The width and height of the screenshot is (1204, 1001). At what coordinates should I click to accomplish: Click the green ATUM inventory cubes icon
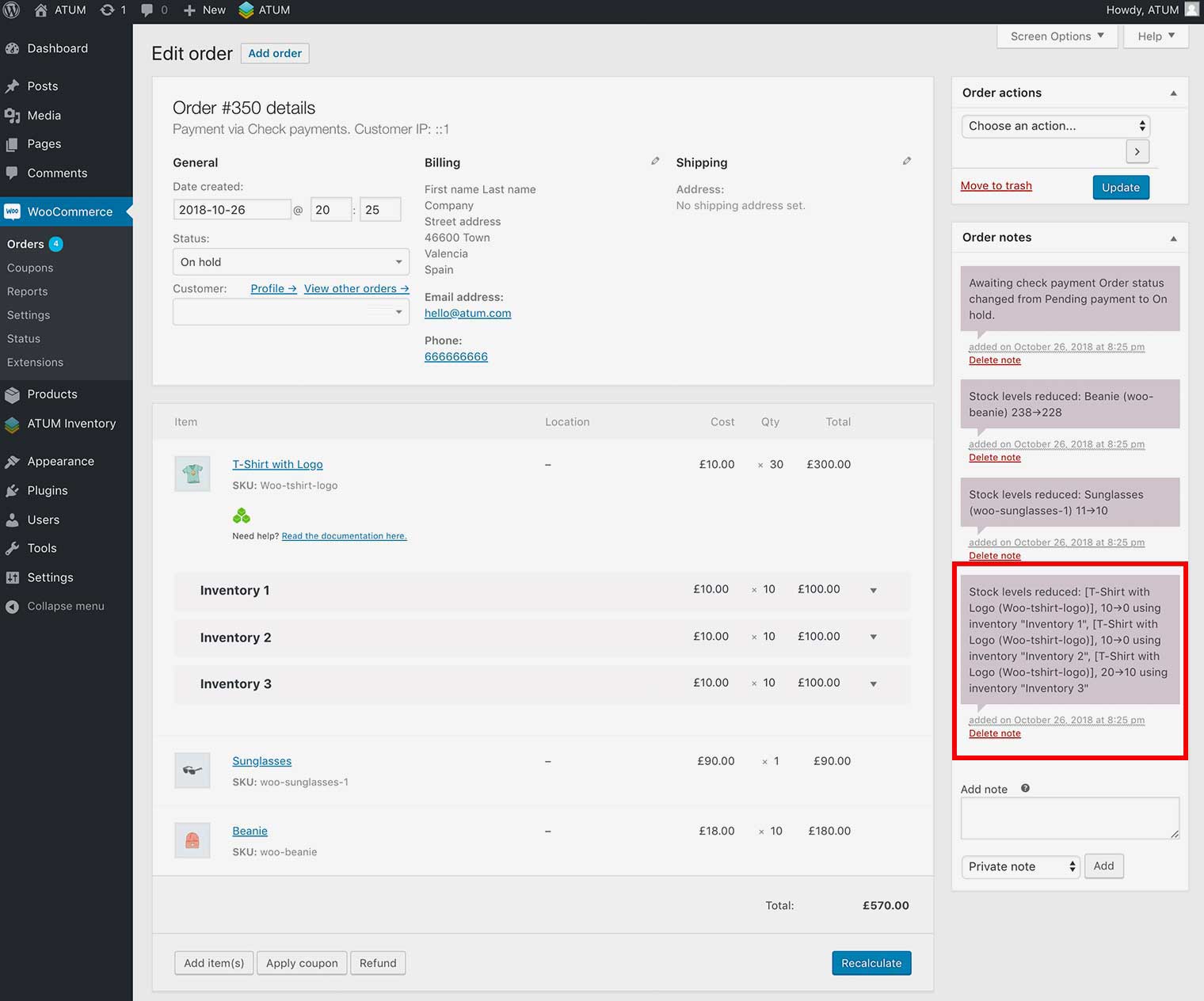point(242,516)
